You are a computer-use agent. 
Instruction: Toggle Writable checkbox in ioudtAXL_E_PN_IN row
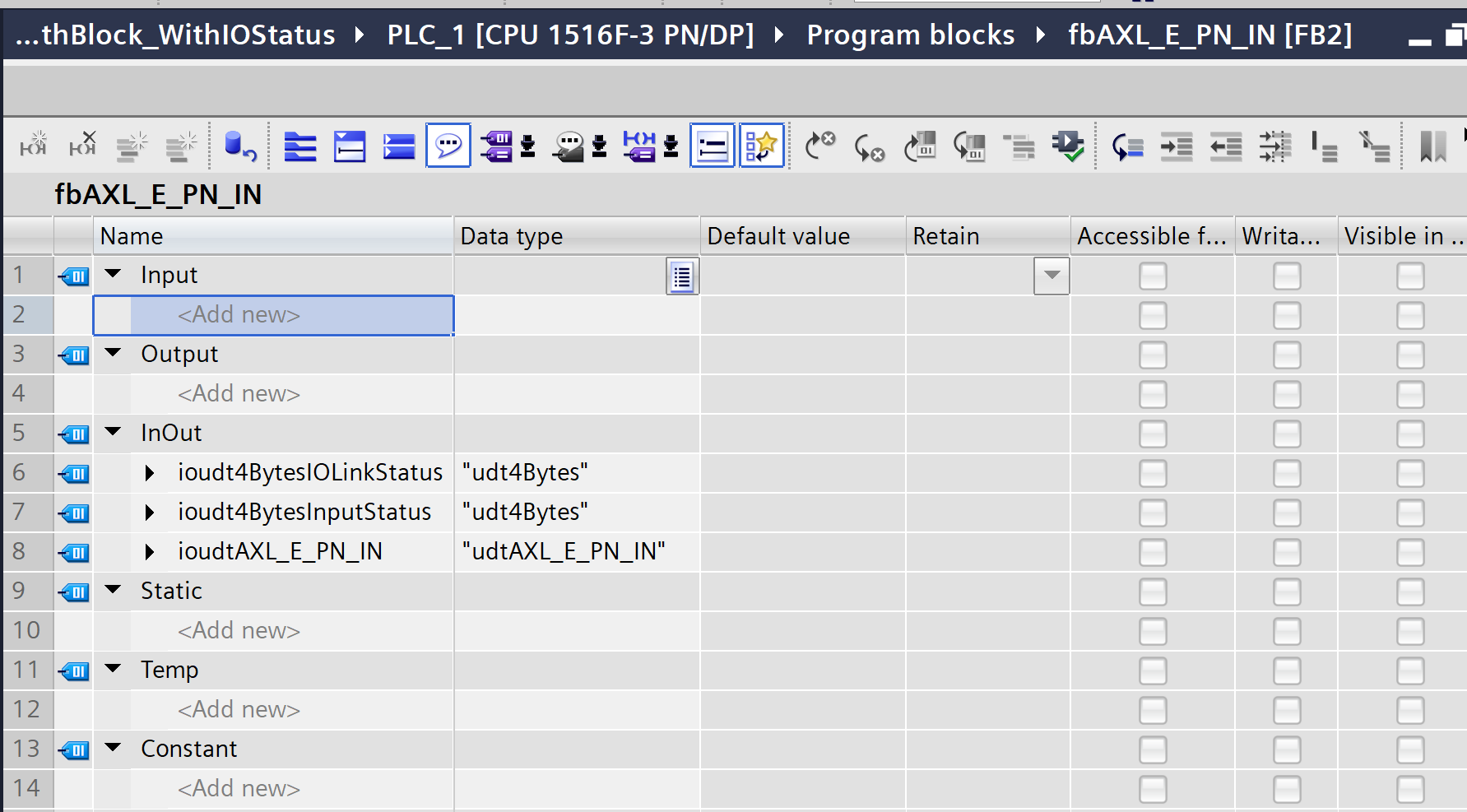point(1287,553)
